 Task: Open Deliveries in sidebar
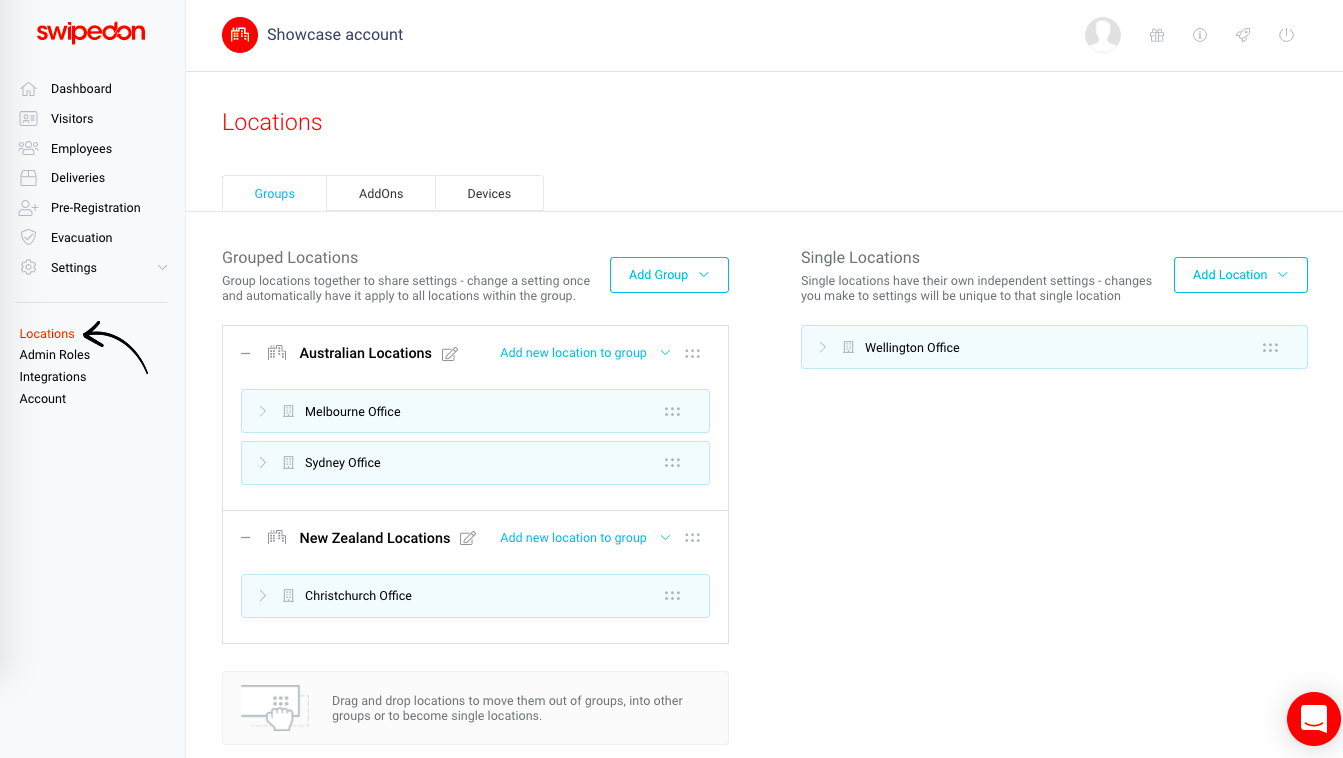click(x=78, y=178)
